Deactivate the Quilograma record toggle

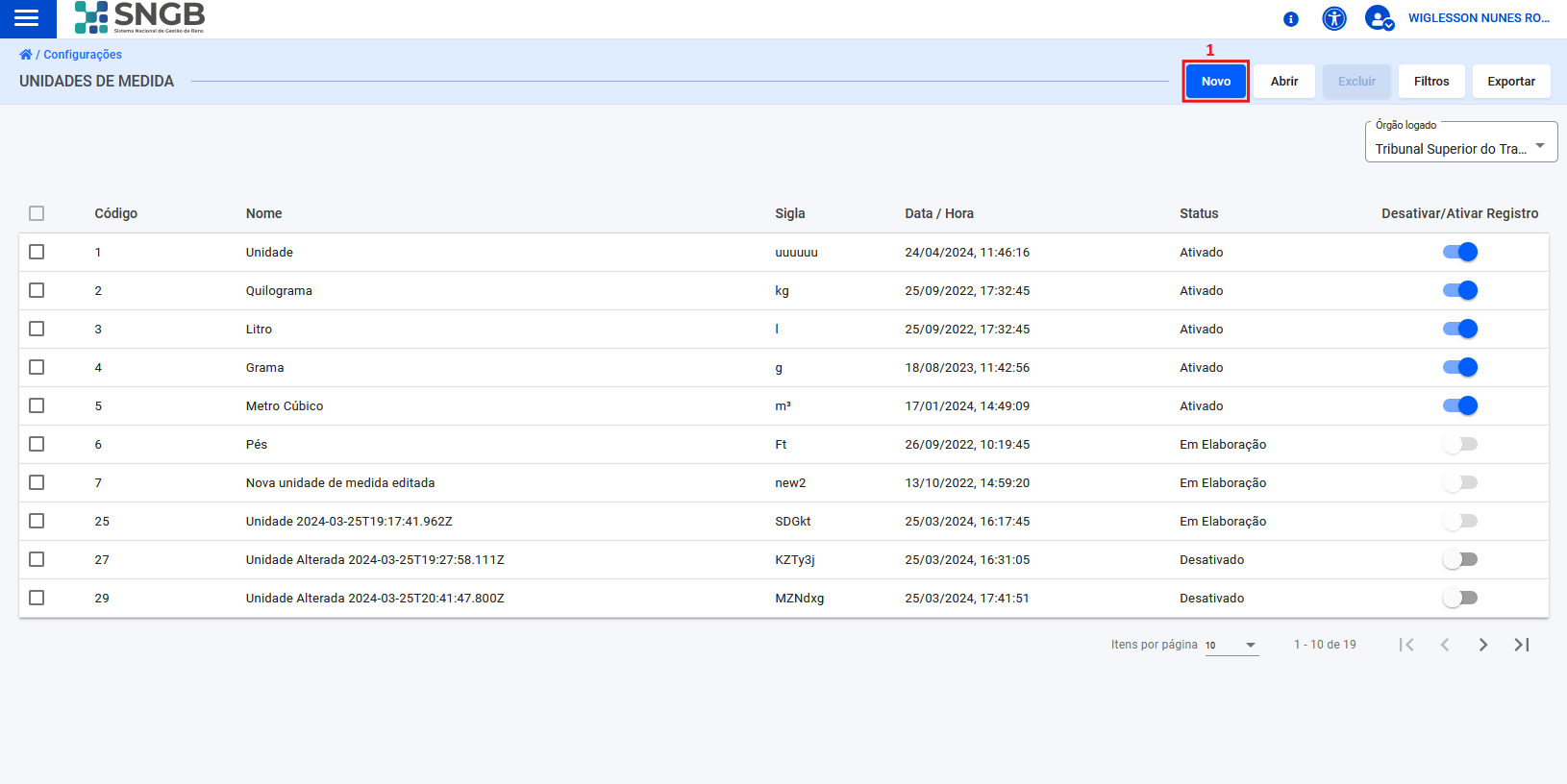coord(1460,290)
